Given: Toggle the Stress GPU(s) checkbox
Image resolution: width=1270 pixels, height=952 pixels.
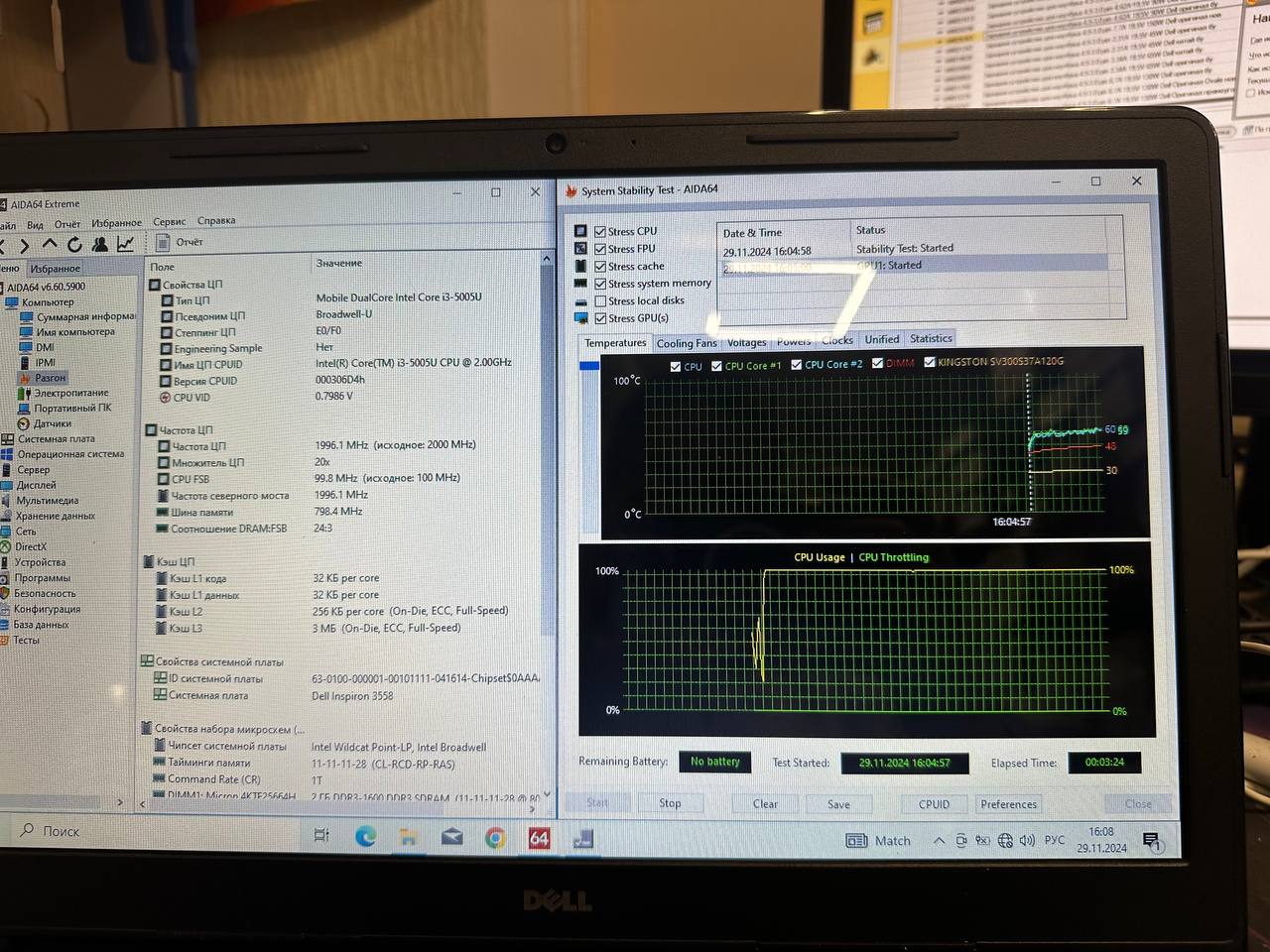Looking at the screenshot, I should tap(600, 318).
